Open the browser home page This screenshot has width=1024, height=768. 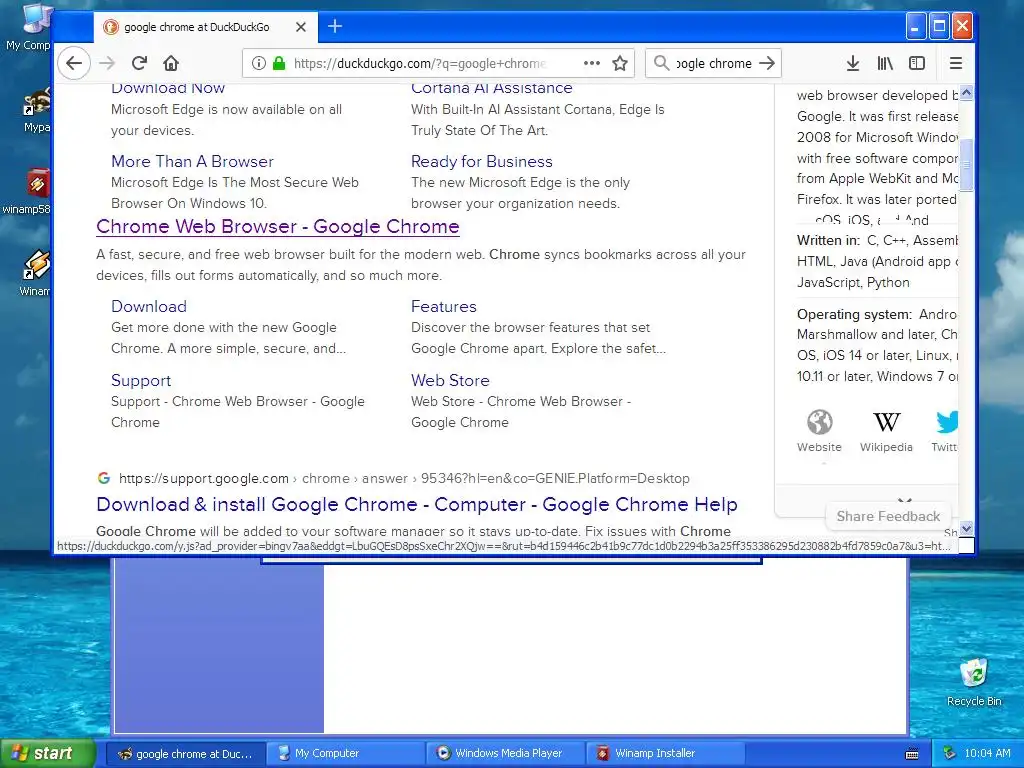pyautogui.click(x=171, y=63)
